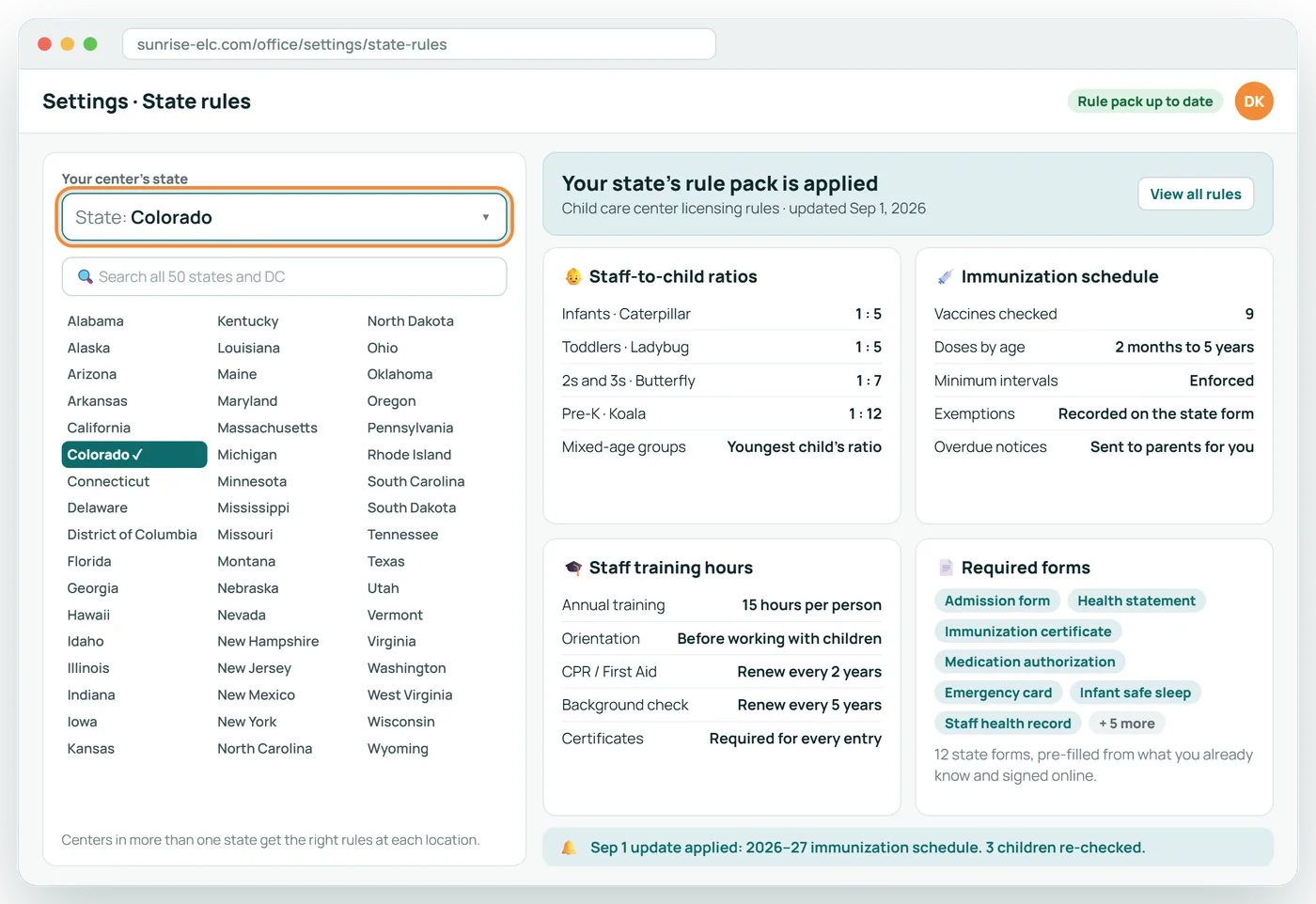Pick Massachusetts in the state list
Viewport: 1316px width, 904px height.
click(267, 428)
